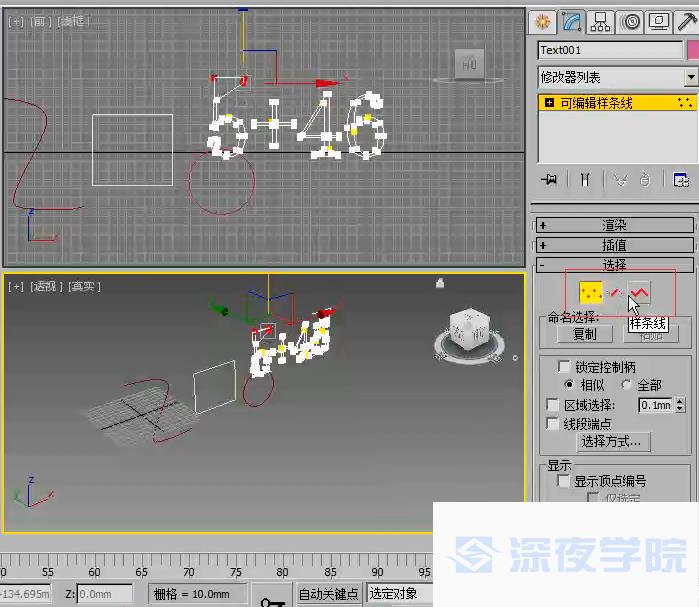Toggle the 自动关键点 button

(x=328, y=594)
